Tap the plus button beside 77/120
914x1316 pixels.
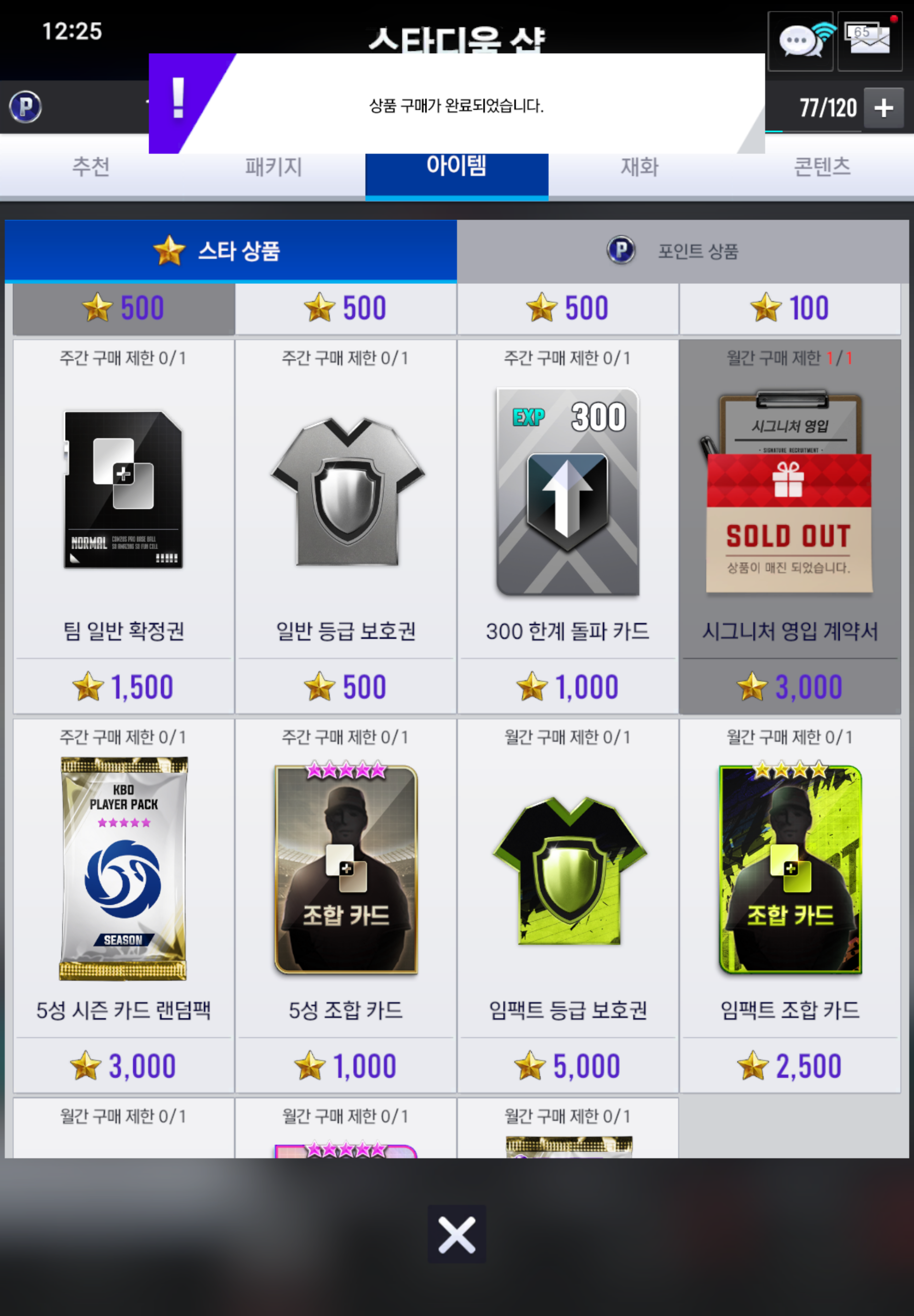[883, 108]
